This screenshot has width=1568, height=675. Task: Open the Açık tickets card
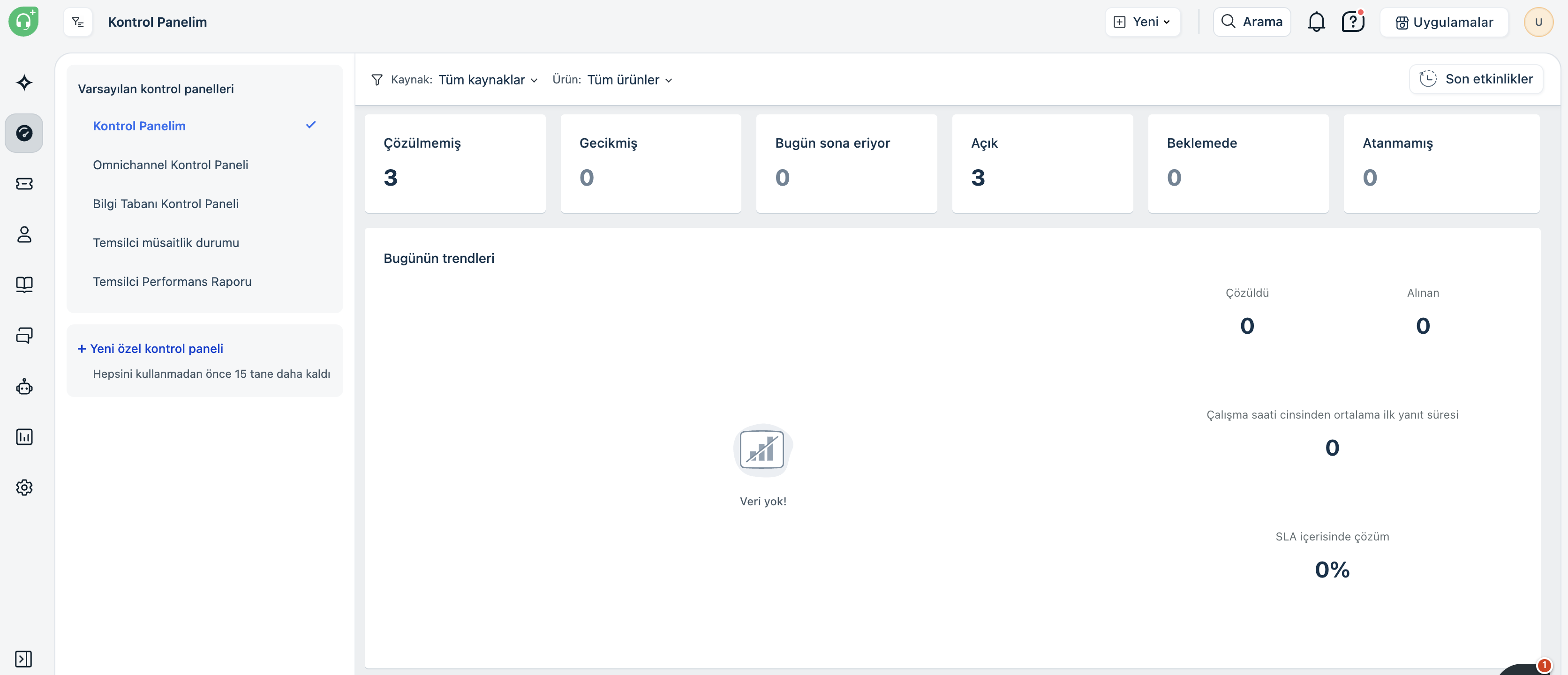point(1043,164)
